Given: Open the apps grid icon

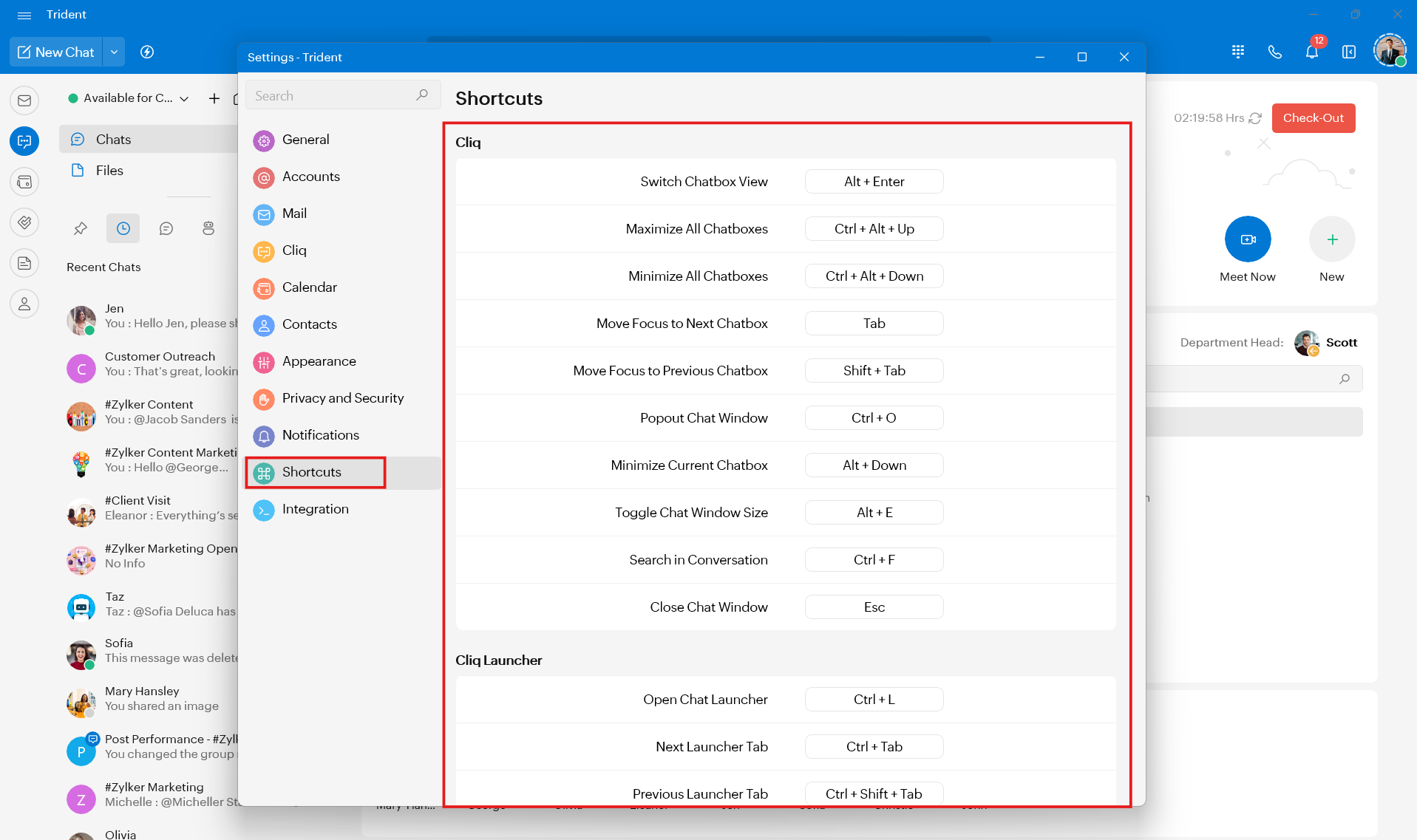Looking at the screenshot, I should tap(1238, 52).
